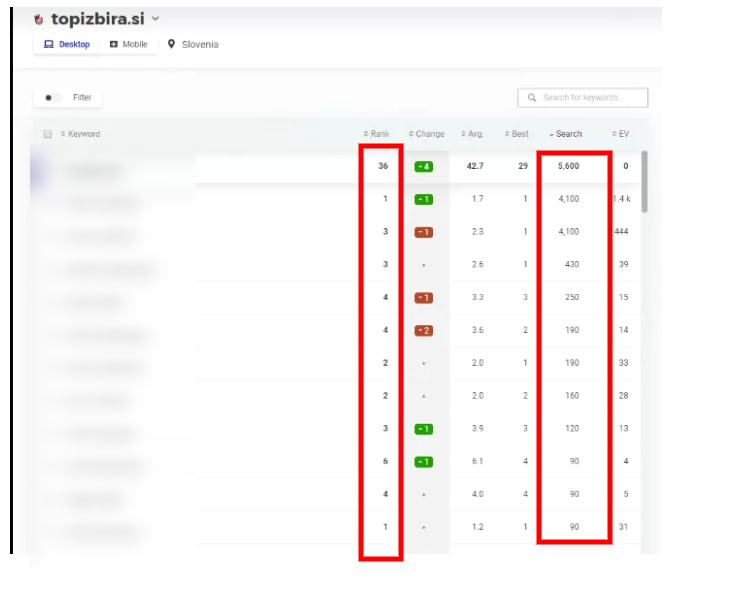Click average value 3.9
This screenshot has width=747, height=592.
(478, 429)
